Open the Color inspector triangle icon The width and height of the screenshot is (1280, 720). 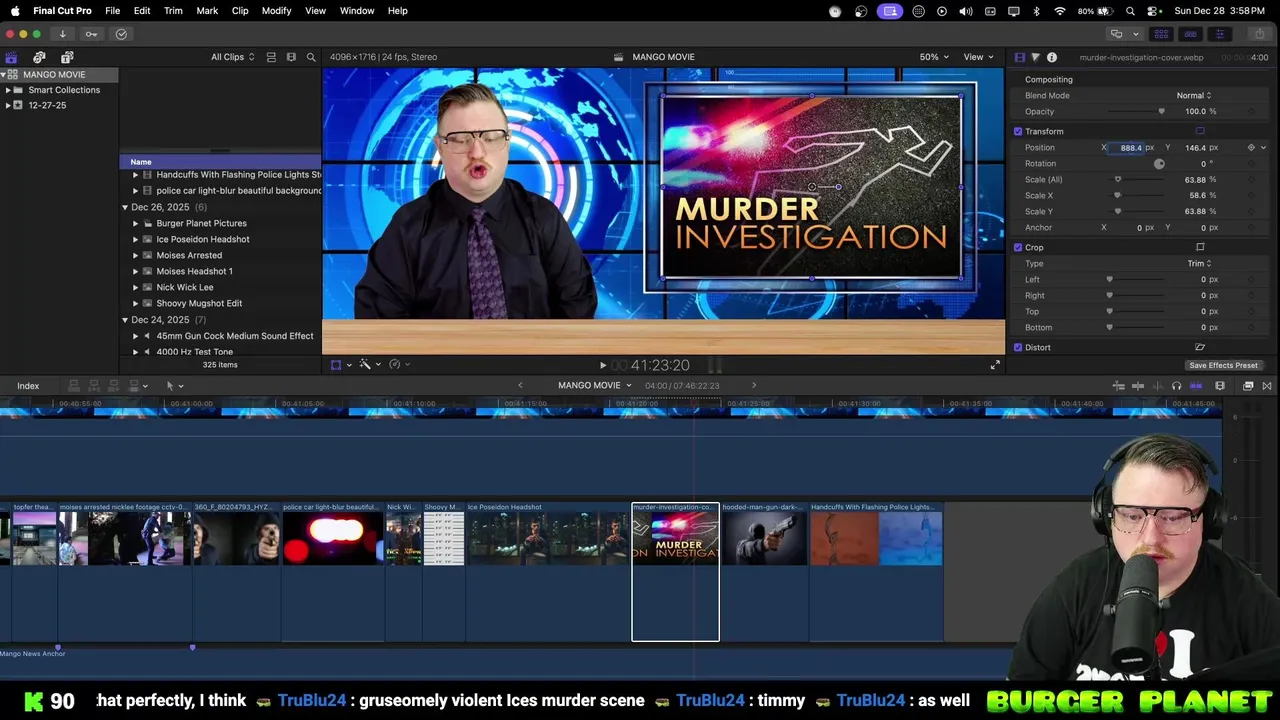point(1035,57)
